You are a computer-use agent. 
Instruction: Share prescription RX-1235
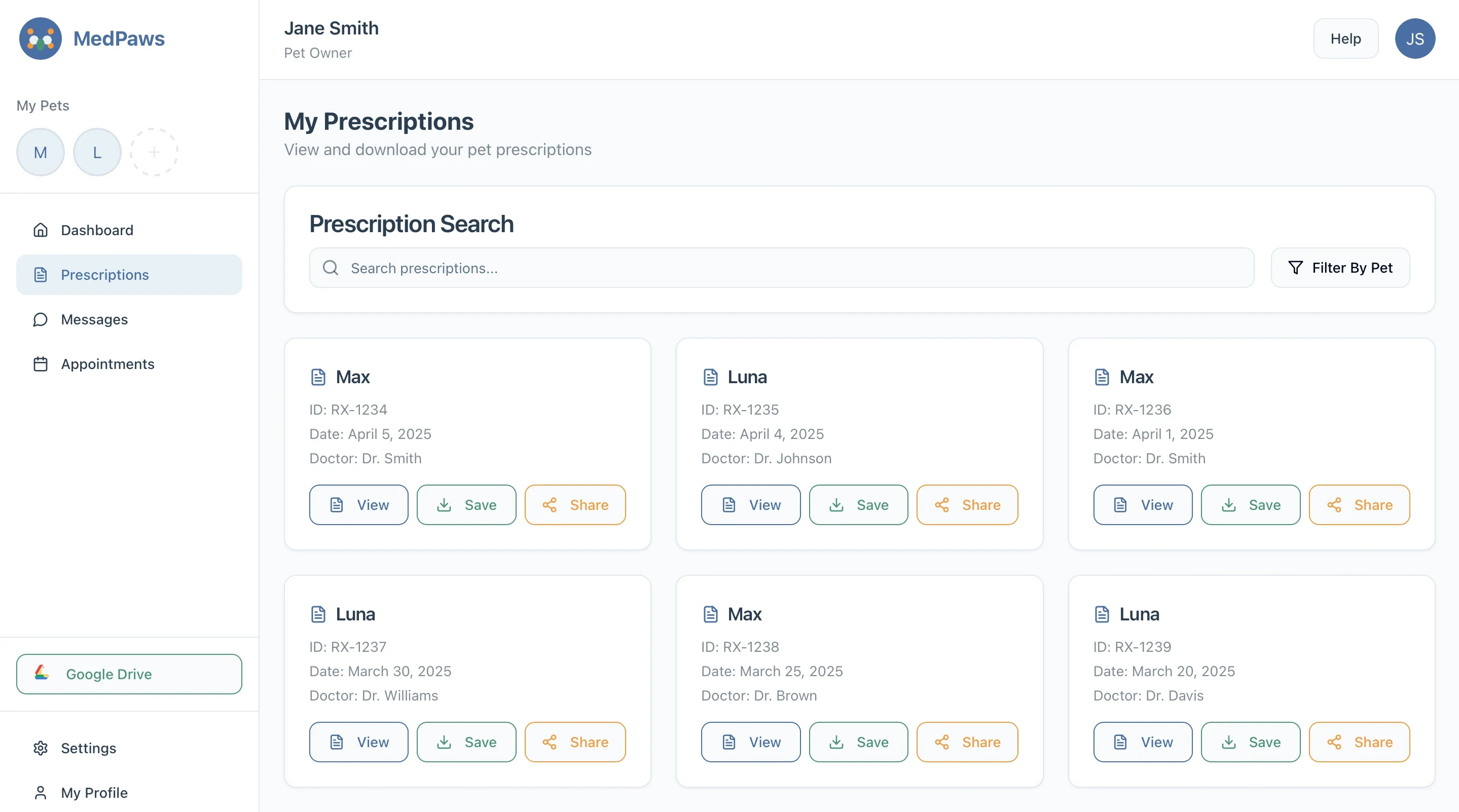tap(967, 504)
